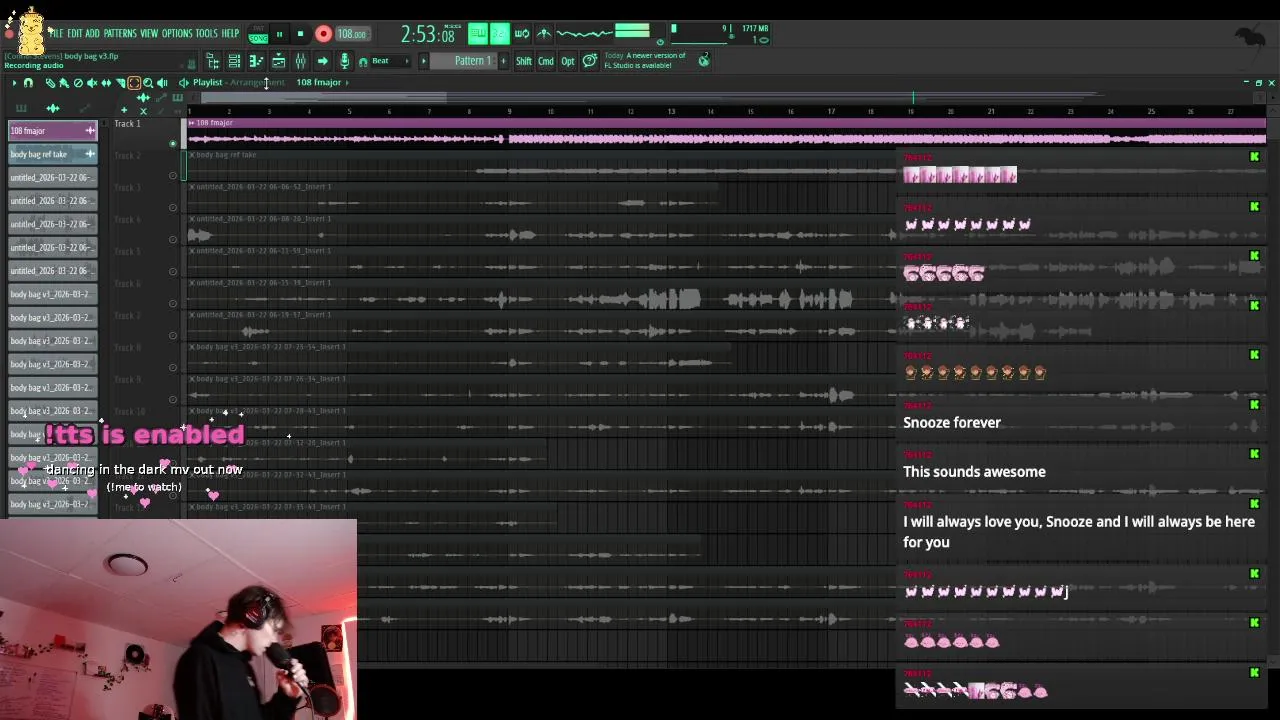Select 108 fmajor in the picker list
1280x720 pixels.
[53, 131]
